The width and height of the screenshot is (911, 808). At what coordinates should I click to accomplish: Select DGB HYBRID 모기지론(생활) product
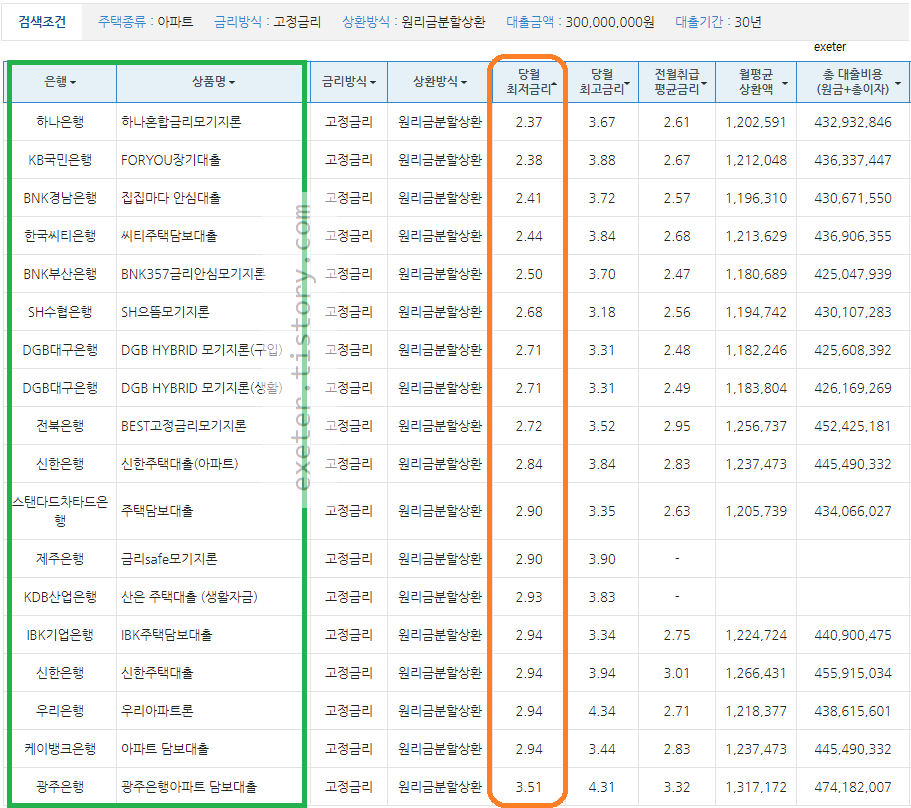tap(202, 387)
